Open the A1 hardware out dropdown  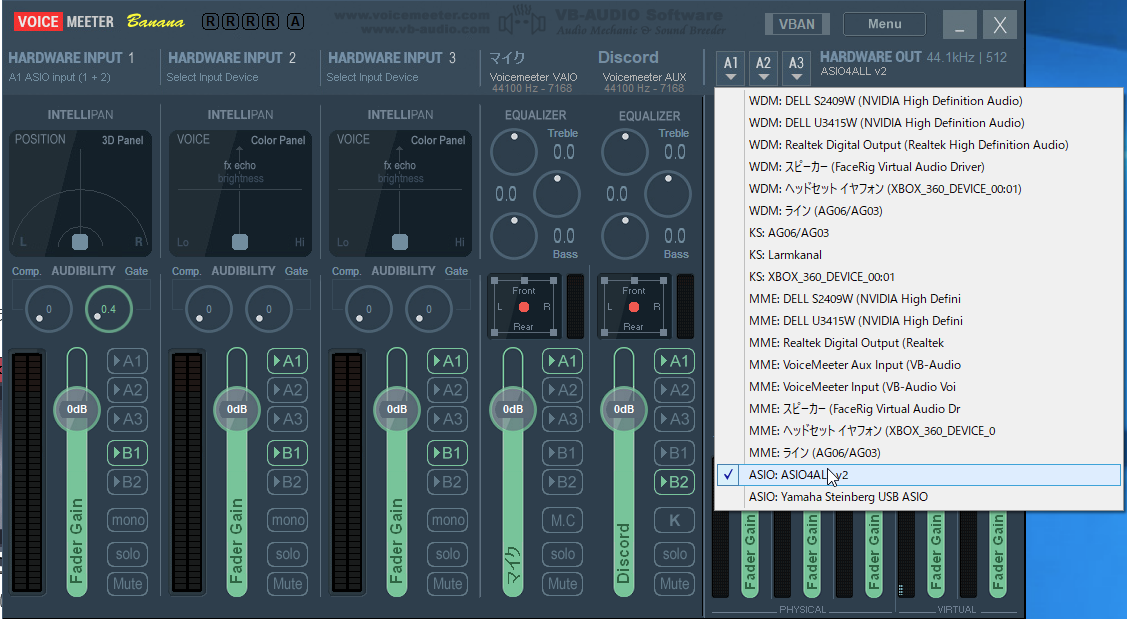(731, 68)
